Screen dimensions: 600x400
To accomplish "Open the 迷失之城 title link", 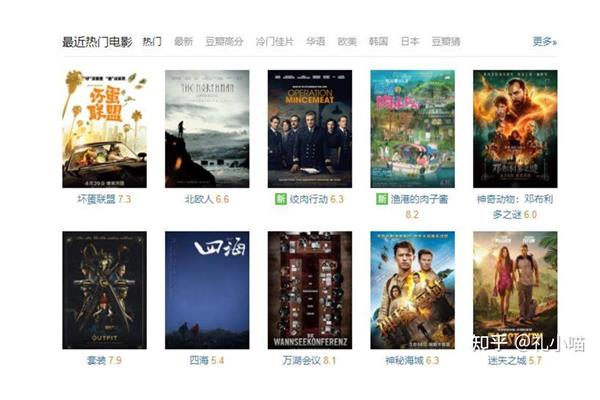I will point(507,361).
